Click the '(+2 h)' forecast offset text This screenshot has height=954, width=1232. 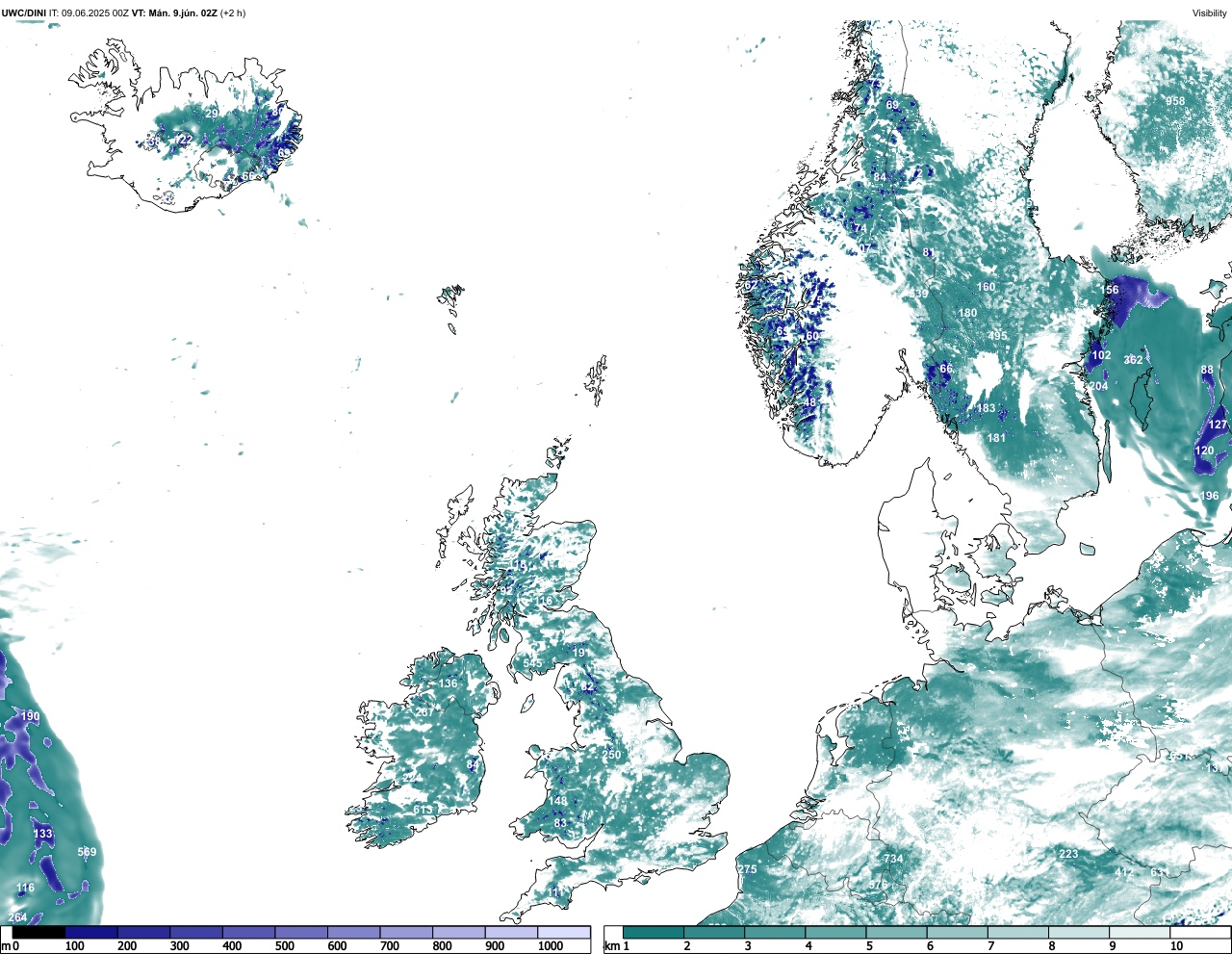(233, 13)
